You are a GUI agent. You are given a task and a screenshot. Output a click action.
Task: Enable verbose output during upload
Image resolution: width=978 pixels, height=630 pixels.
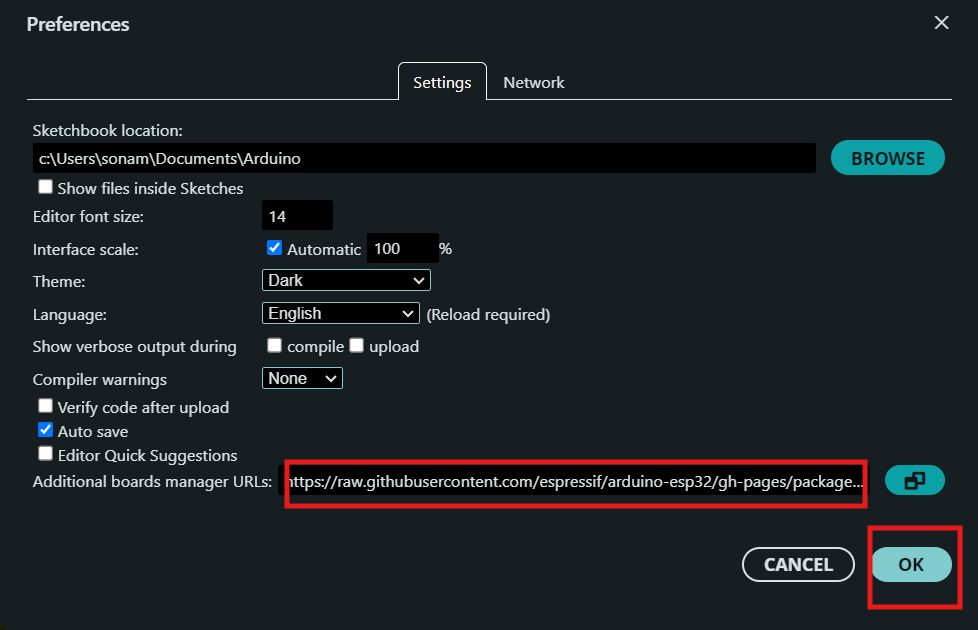tap(357, 346)
